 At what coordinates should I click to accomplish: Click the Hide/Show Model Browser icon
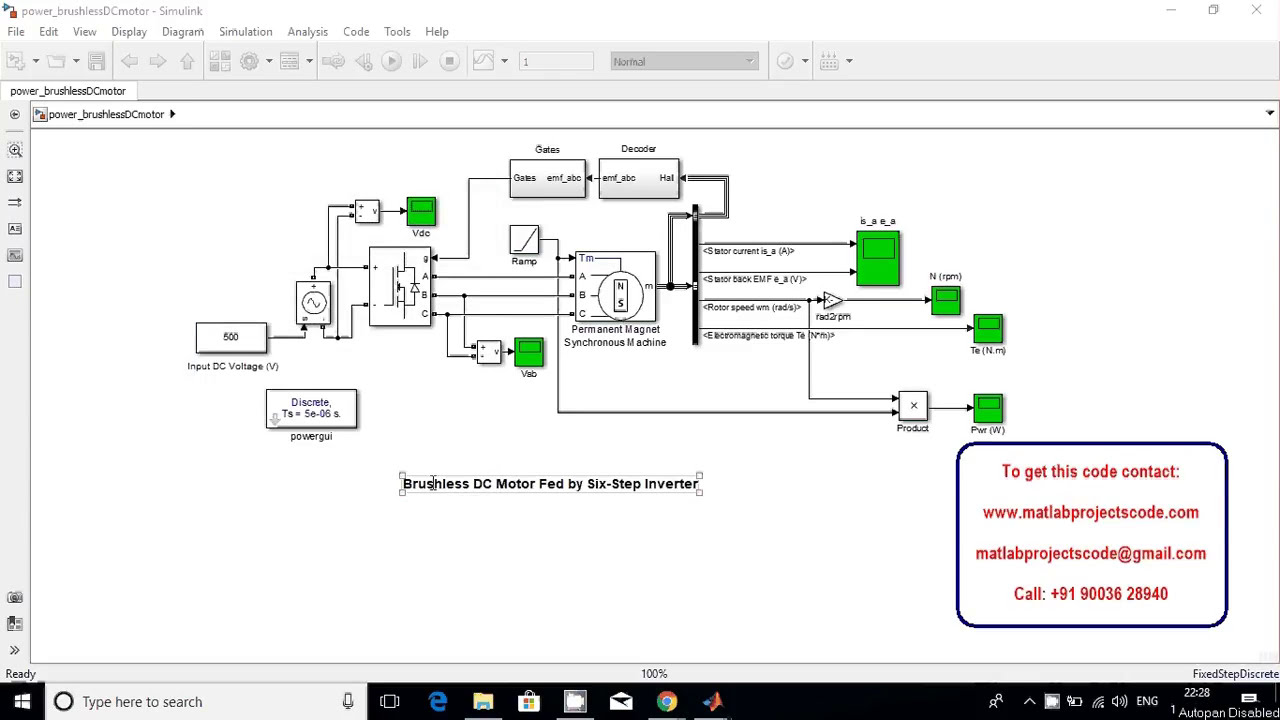[x=15, y=114]
